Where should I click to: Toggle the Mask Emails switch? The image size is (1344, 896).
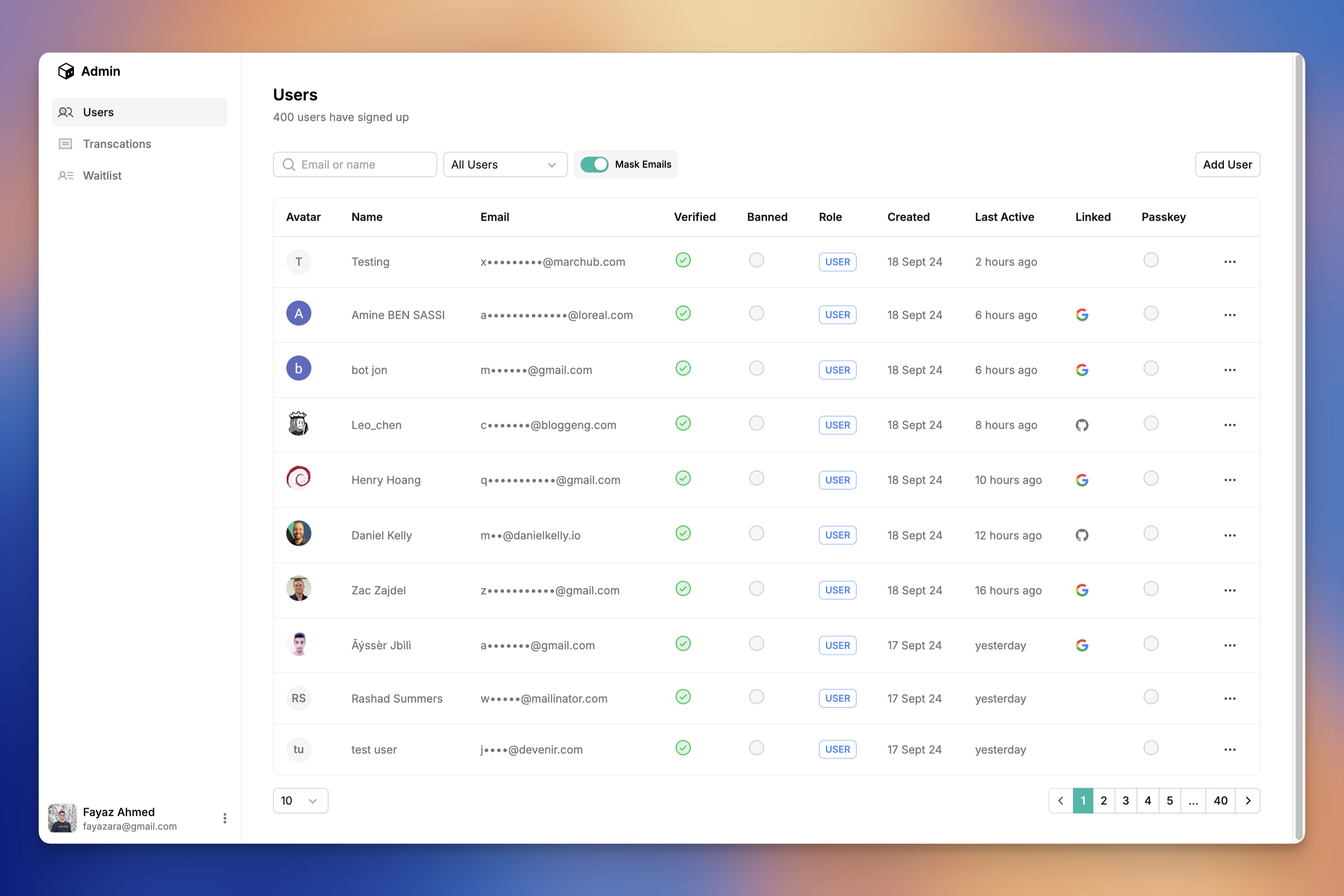coord(594,165)
